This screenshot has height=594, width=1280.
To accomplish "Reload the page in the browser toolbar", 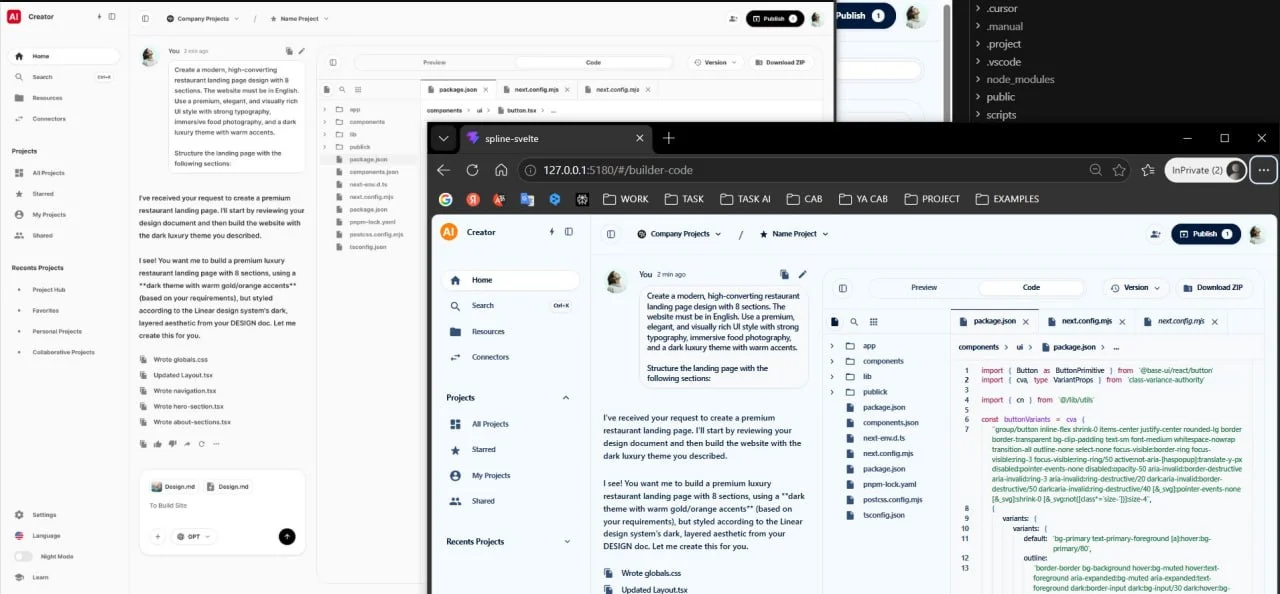I will click(472, 170).
